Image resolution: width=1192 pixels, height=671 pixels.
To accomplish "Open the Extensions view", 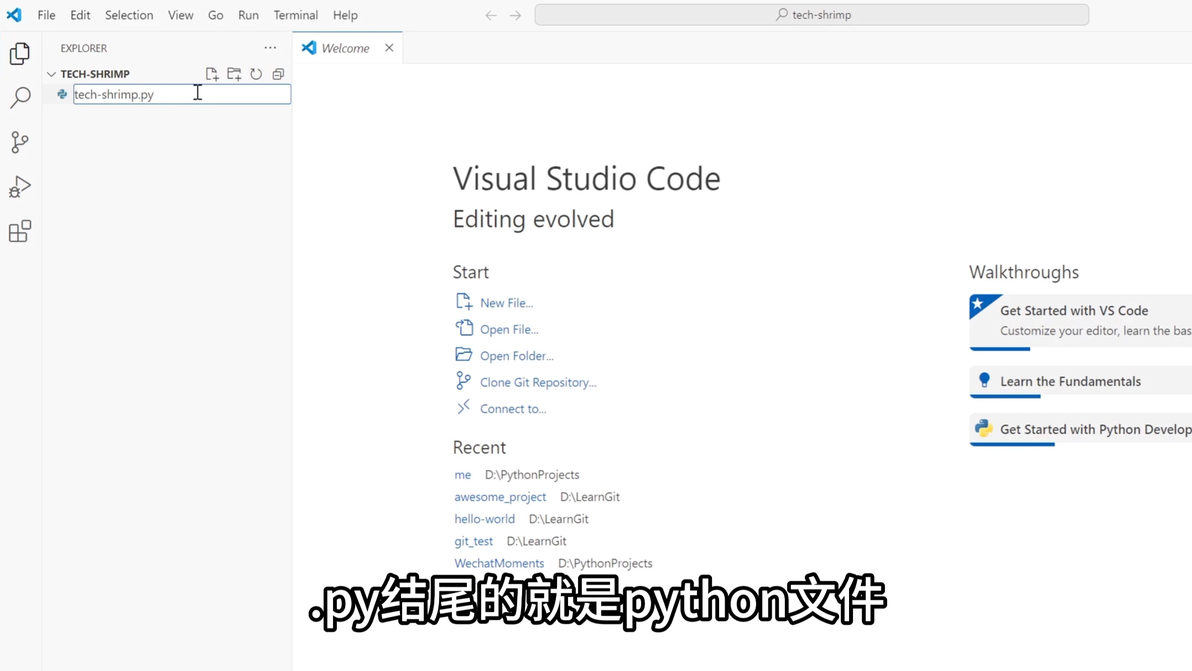I will [x=20, y=231].
